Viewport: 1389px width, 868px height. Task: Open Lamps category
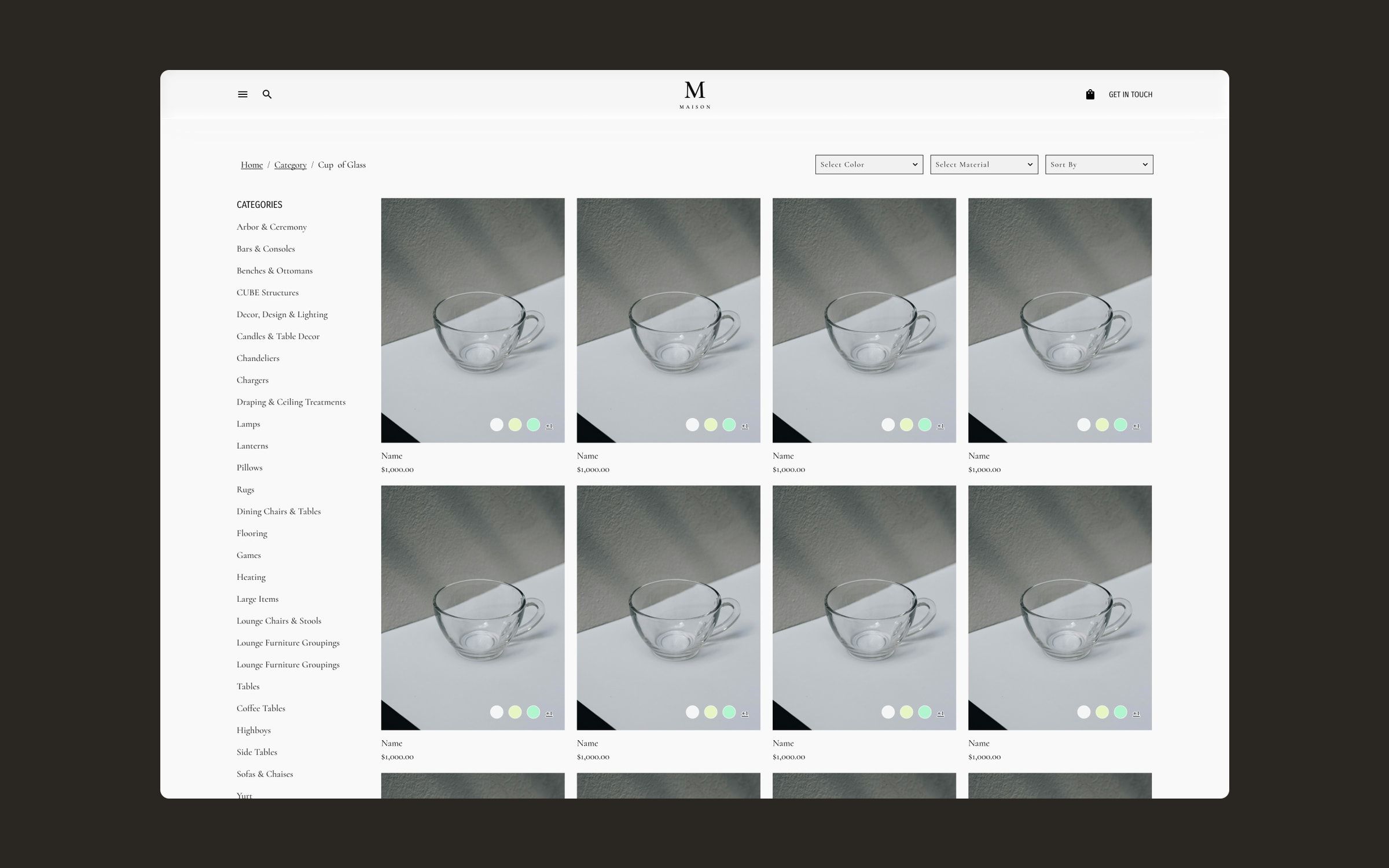pyautogui.click(x=248, y=424)
